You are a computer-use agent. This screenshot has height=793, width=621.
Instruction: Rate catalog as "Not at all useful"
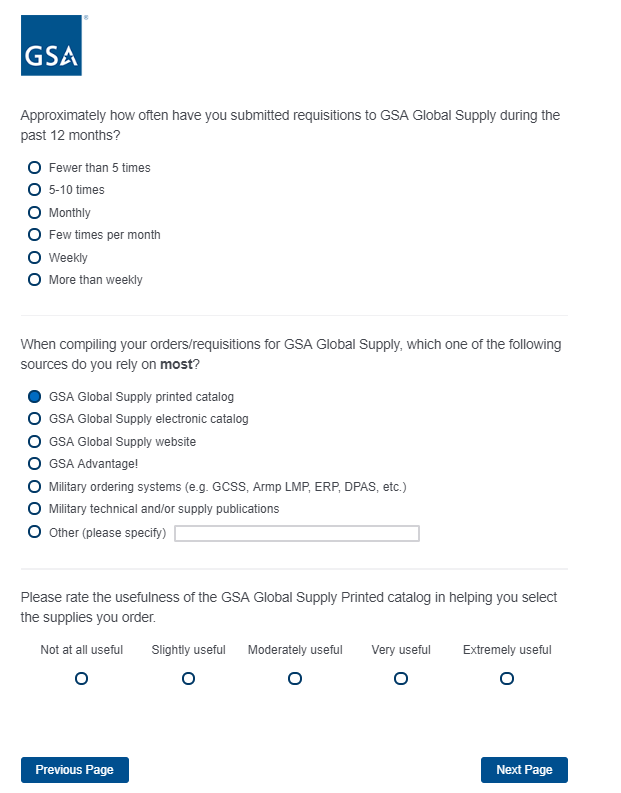(82, 679)
